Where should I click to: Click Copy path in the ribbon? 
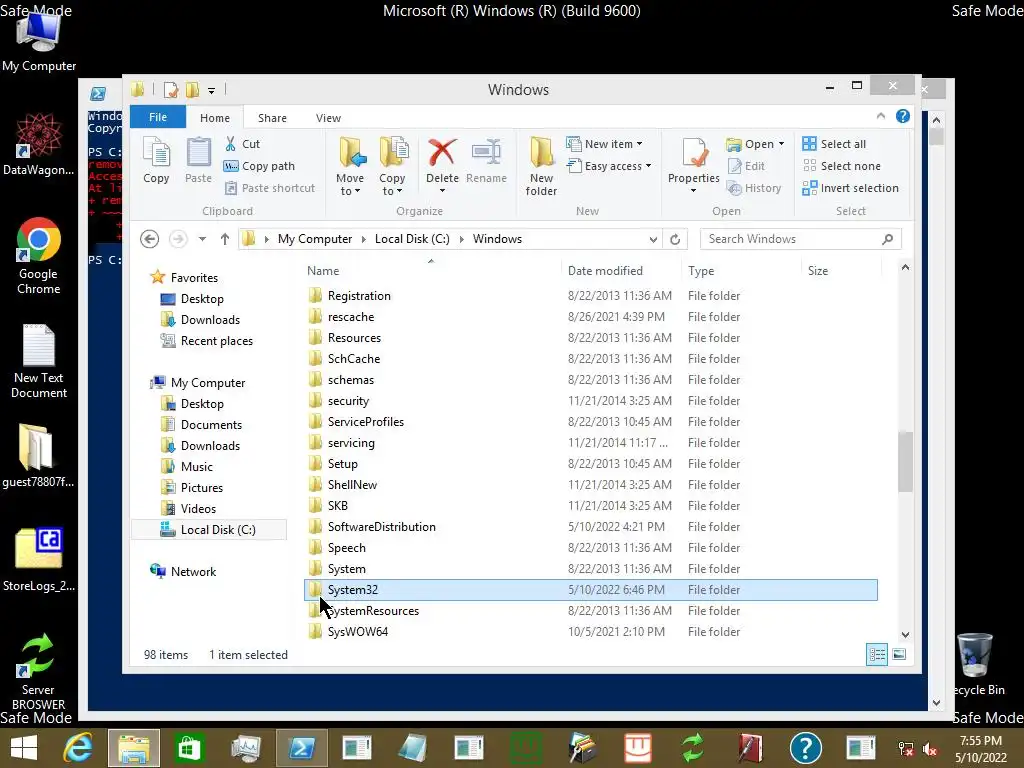pos(259,166)
